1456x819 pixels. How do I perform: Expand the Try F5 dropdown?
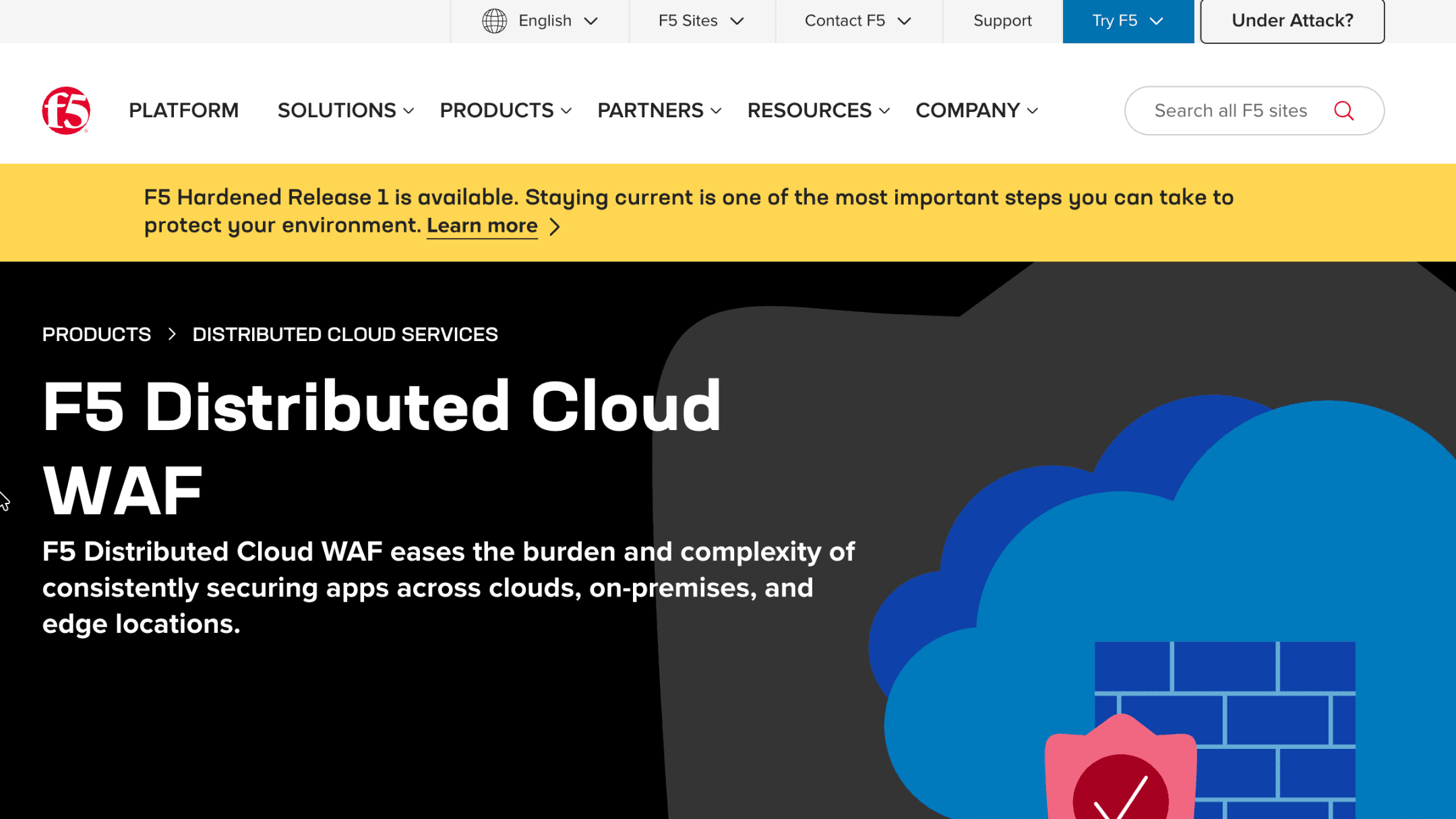[1128, 21]
